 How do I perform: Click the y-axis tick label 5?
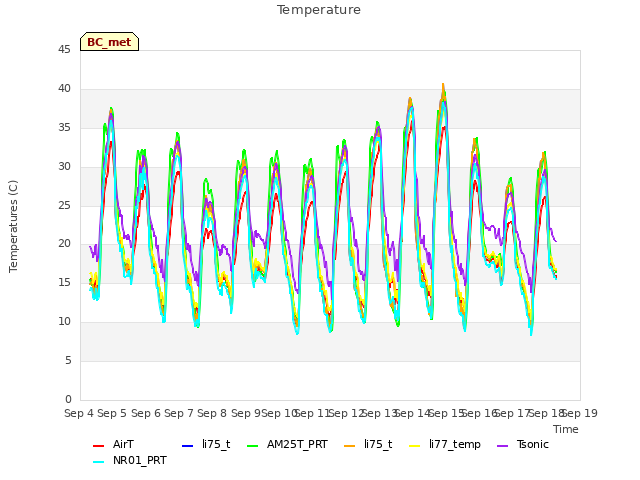[68, 360]
